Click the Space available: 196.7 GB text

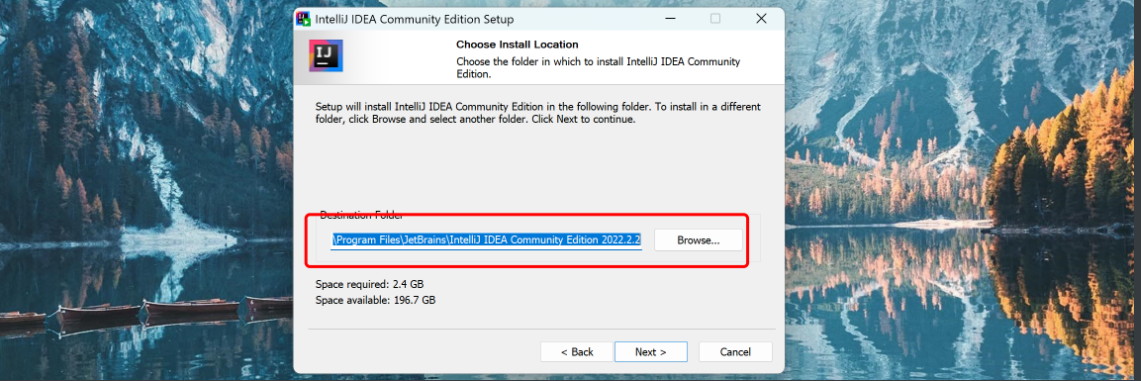pos(375,300)
